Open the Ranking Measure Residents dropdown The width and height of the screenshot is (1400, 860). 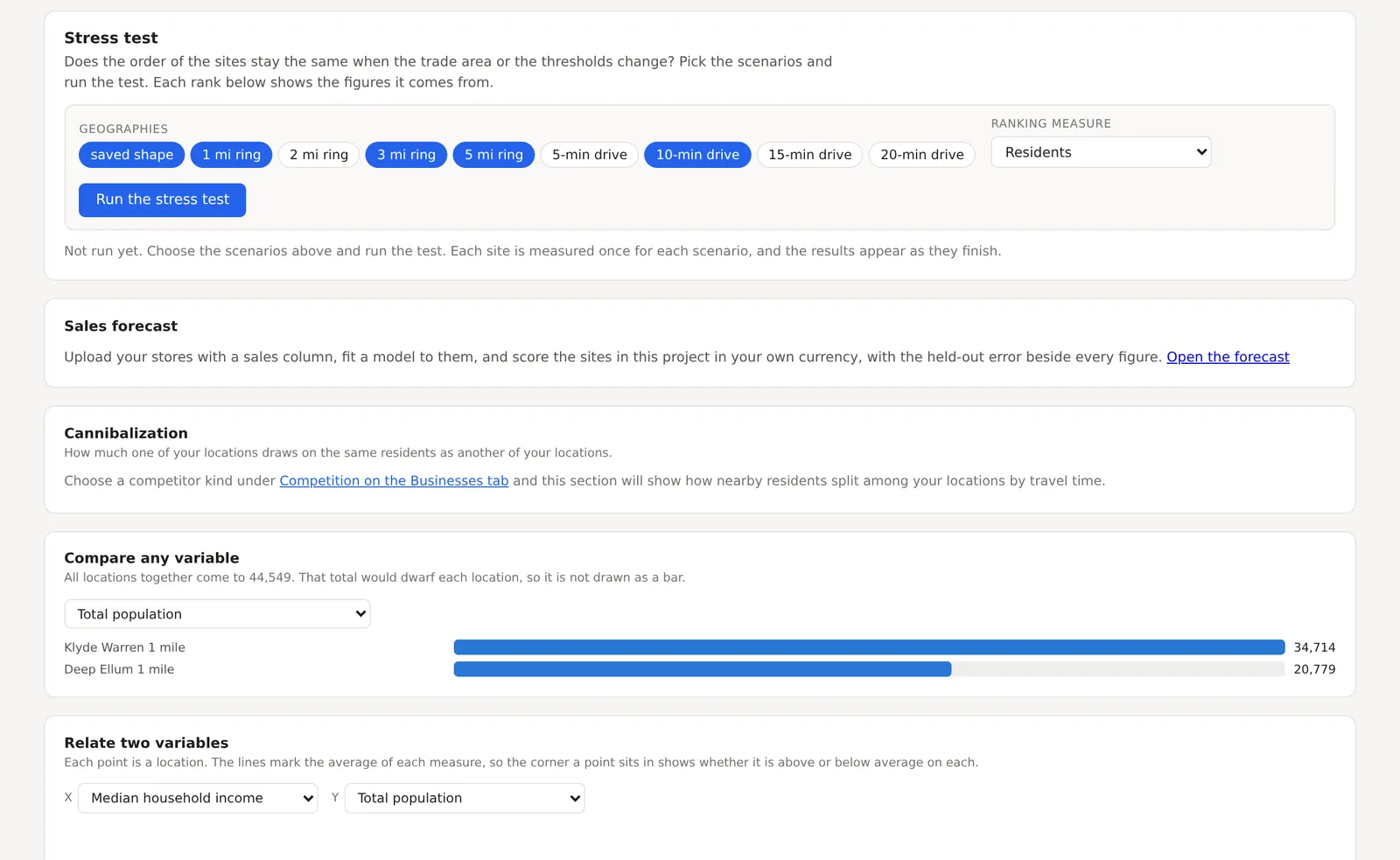1101,152
